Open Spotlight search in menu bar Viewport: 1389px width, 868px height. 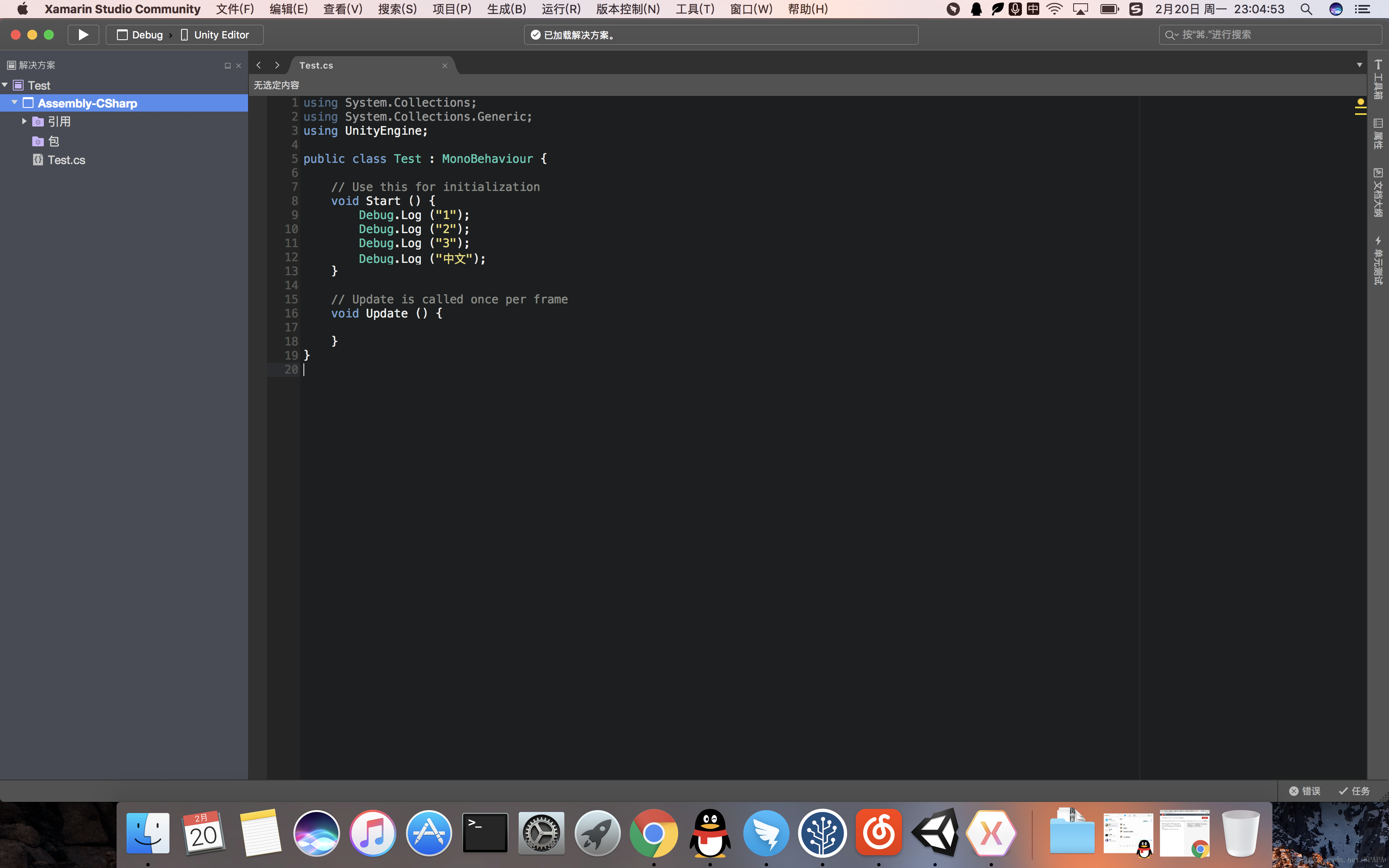(x=1306, y=9)
